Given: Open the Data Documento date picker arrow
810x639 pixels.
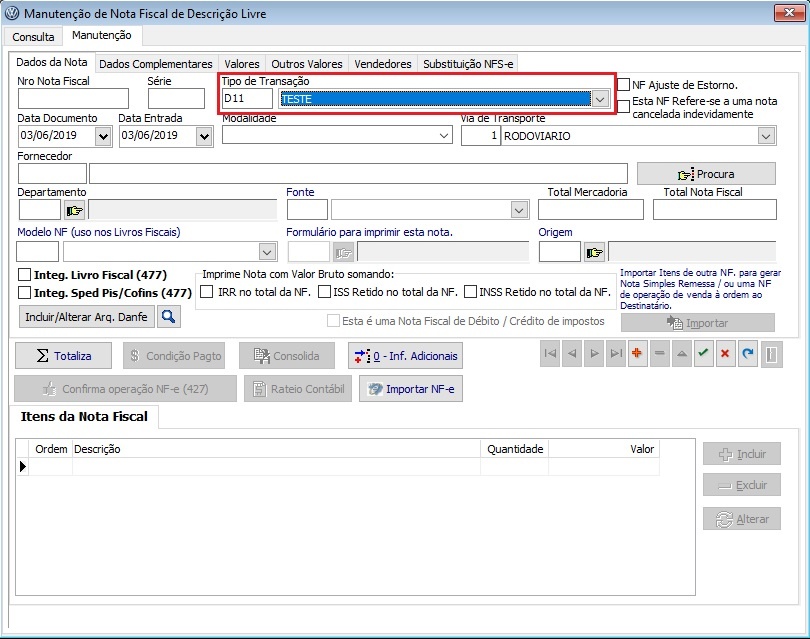Looking at the screenshot, I should click(103, 136).
